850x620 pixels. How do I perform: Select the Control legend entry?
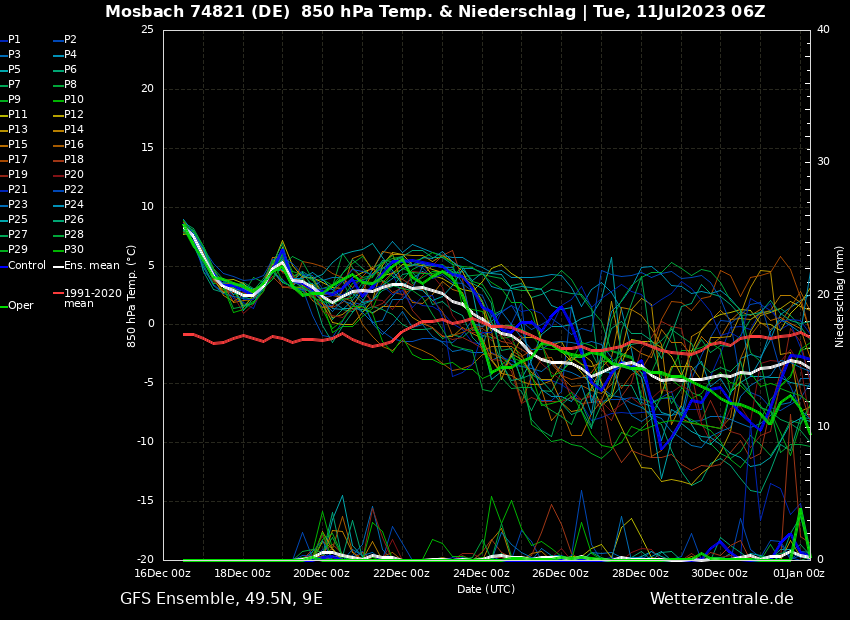27,265
